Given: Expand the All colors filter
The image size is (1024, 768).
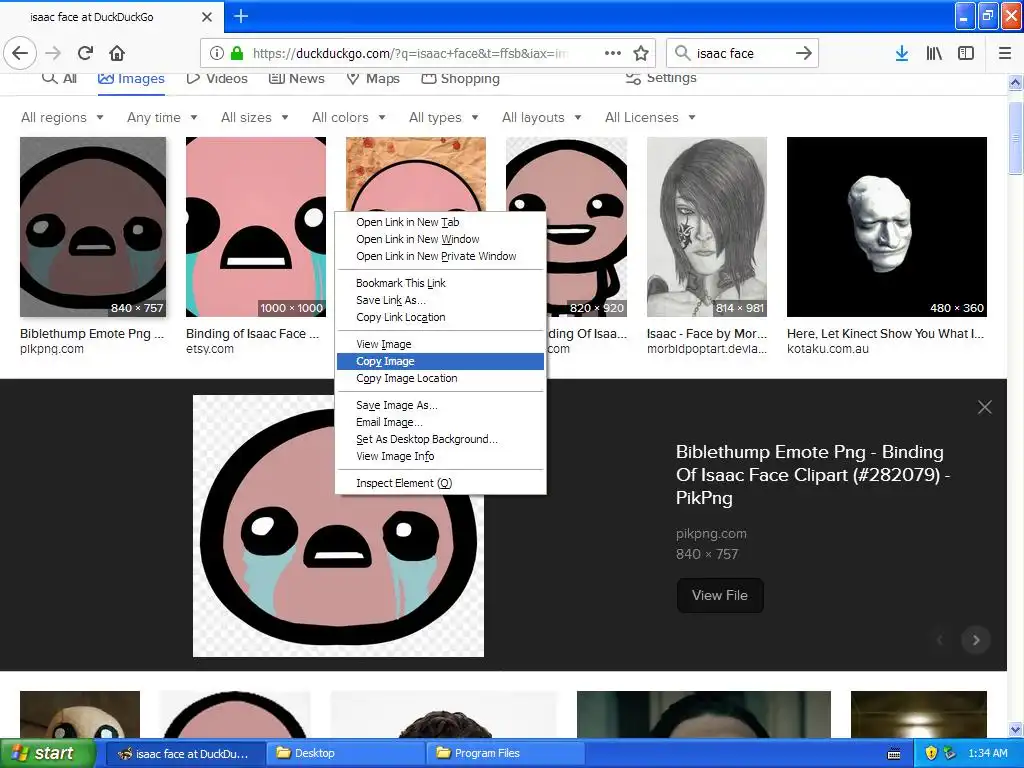Looking at the screenshot, I should point(349,118).
